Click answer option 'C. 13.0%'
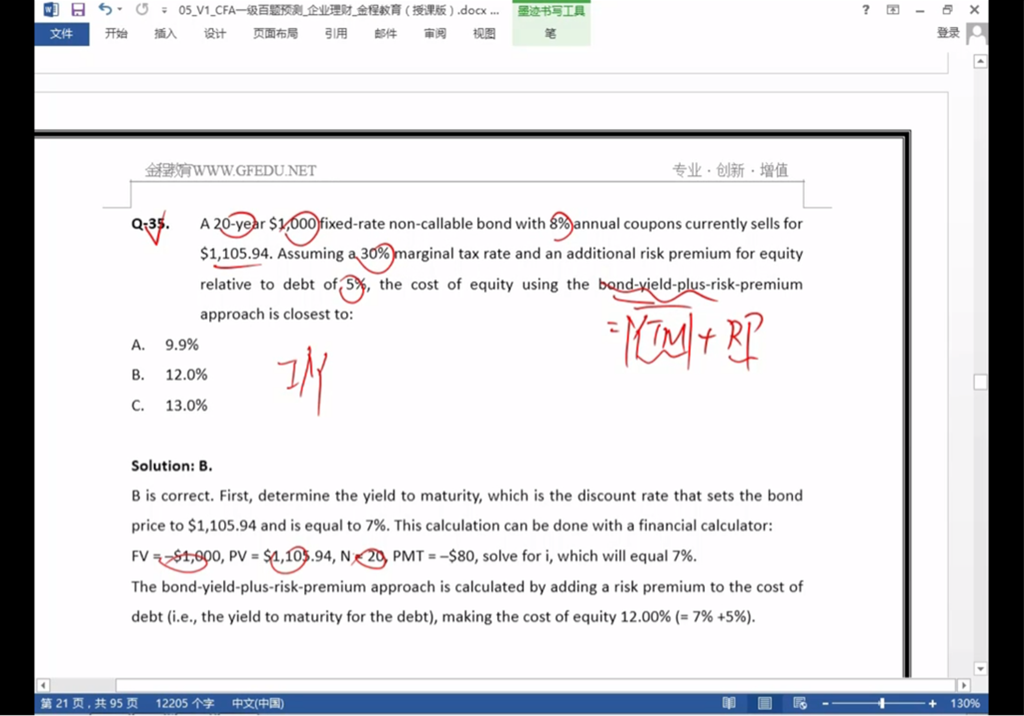The height and width of the screenshot is (716, 1024). 169,406
